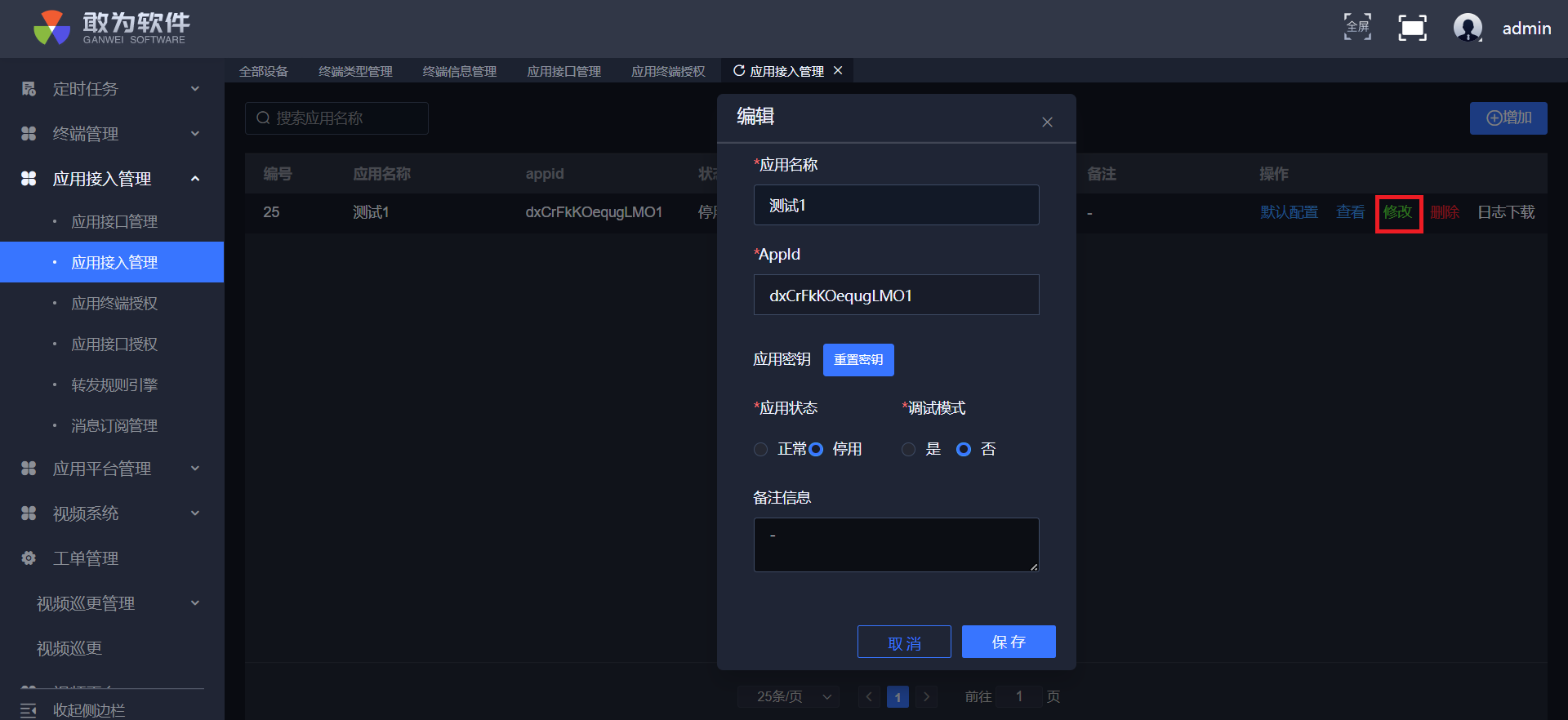Click the 重置密钥 button

pyautogui.click(x=858, y=360)
